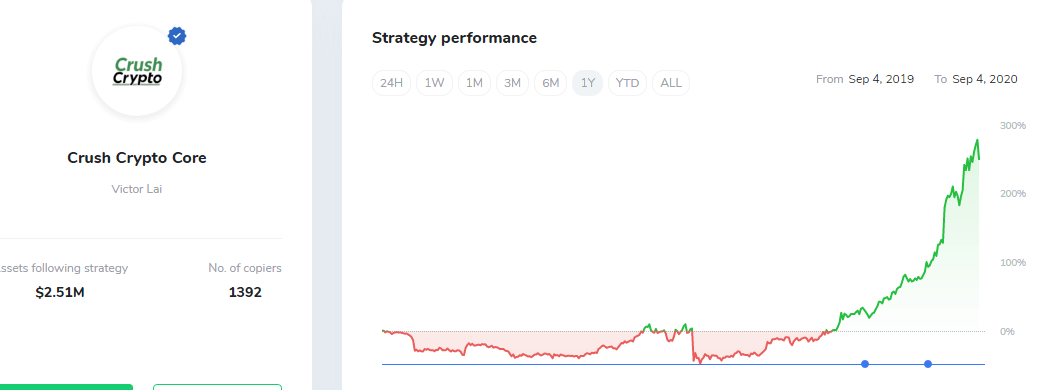Click the right blue dot on the timeline
1049x390 pixels.
pyautogui.click(x=928, y=364)
